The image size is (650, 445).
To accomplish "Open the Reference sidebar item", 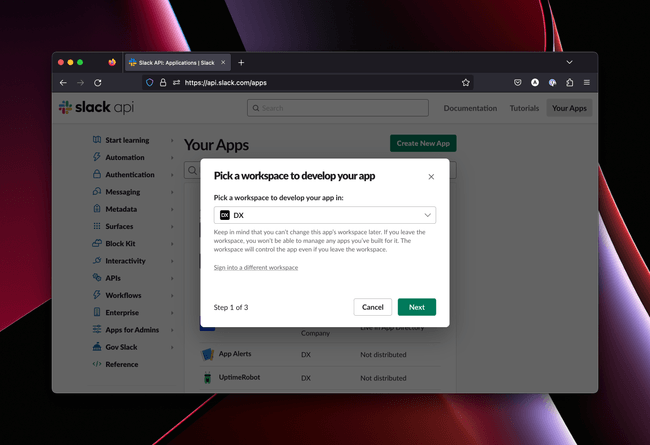I will pos(121,365).
